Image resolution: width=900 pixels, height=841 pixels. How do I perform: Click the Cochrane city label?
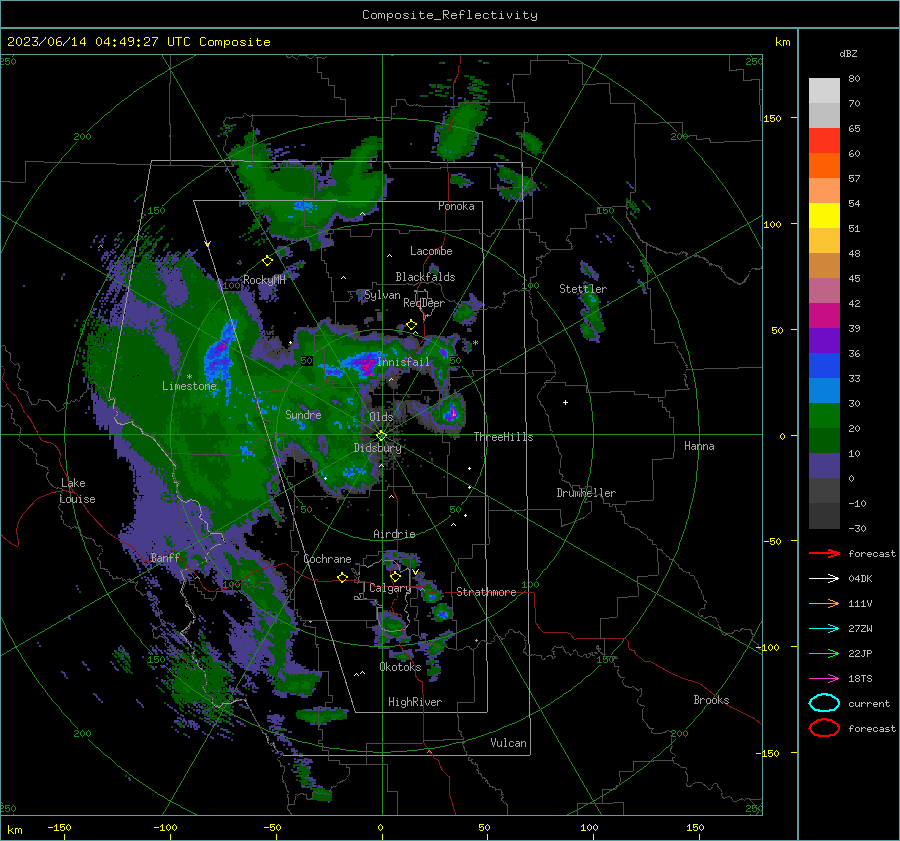pyautogui.click(x=327, y=559)
